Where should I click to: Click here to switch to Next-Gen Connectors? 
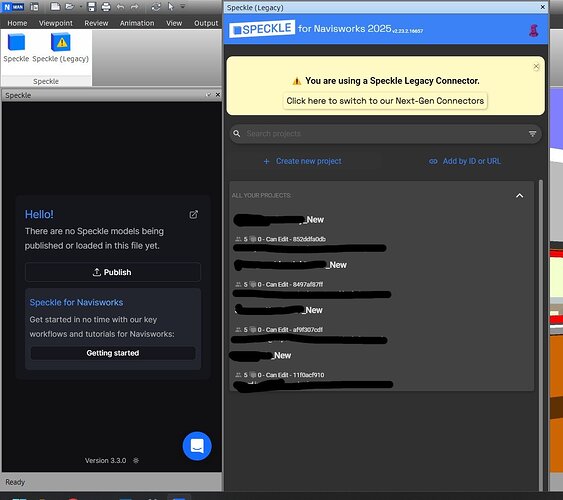point(385,101)
